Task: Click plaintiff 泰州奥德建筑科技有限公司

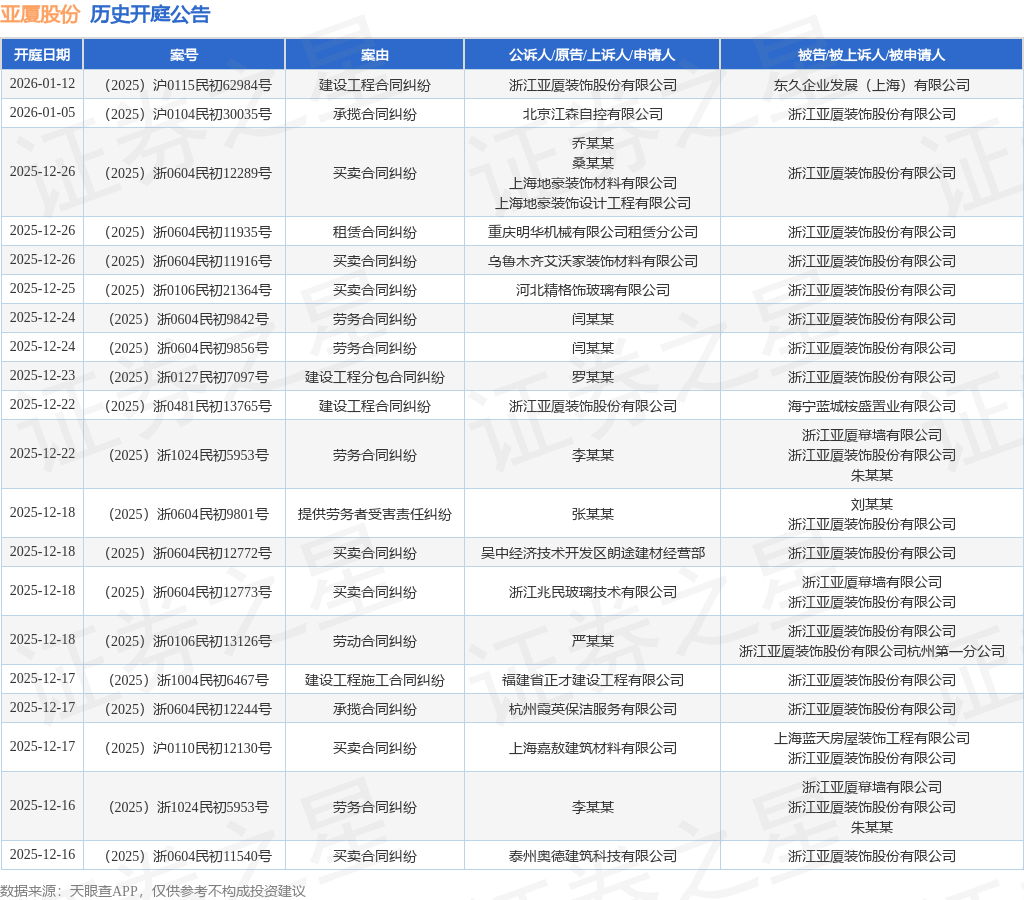Action: (x=592, y=856)
